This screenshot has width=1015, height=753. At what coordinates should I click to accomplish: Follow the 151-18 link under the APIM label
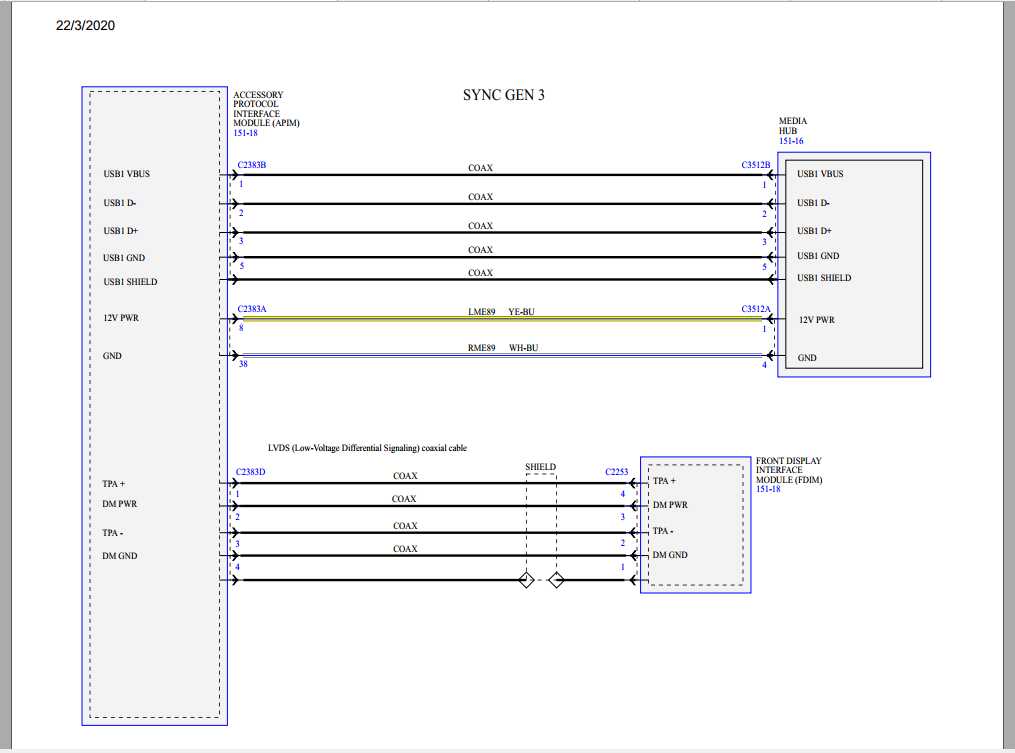point(246,133)
